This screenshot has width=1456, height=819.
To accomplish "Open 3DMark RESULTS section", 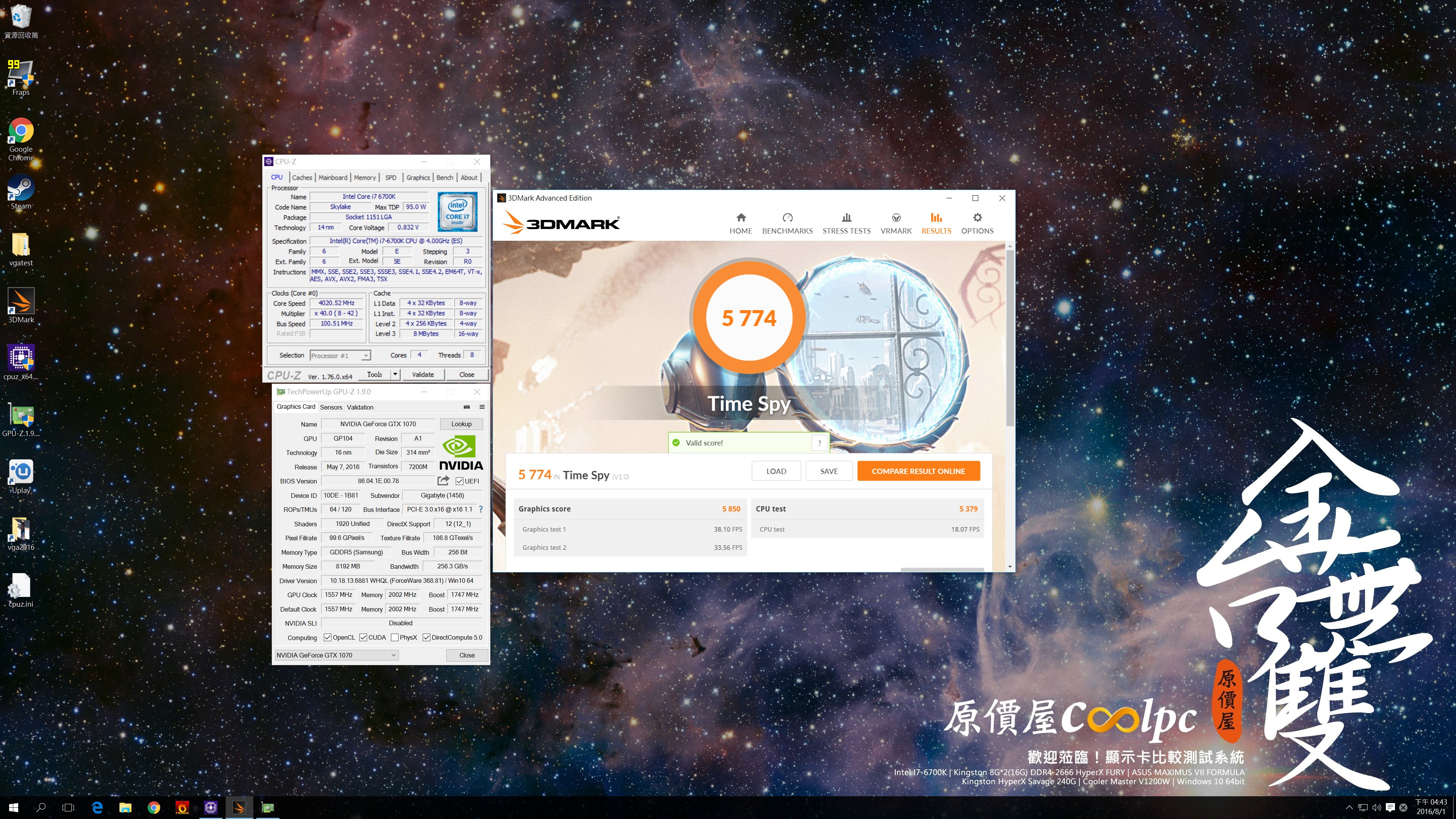I will tap(936, 224).
